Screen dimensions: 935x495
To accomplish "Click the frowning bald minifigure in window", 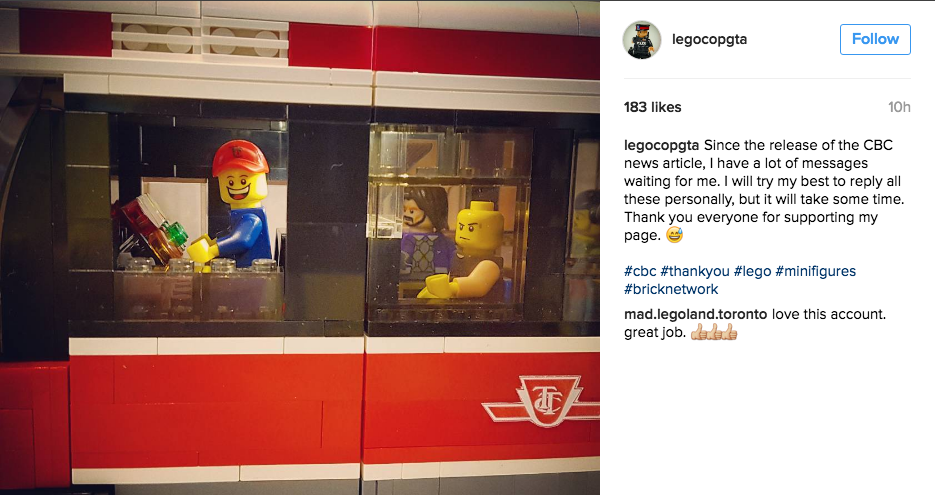I will coord(466,249).
